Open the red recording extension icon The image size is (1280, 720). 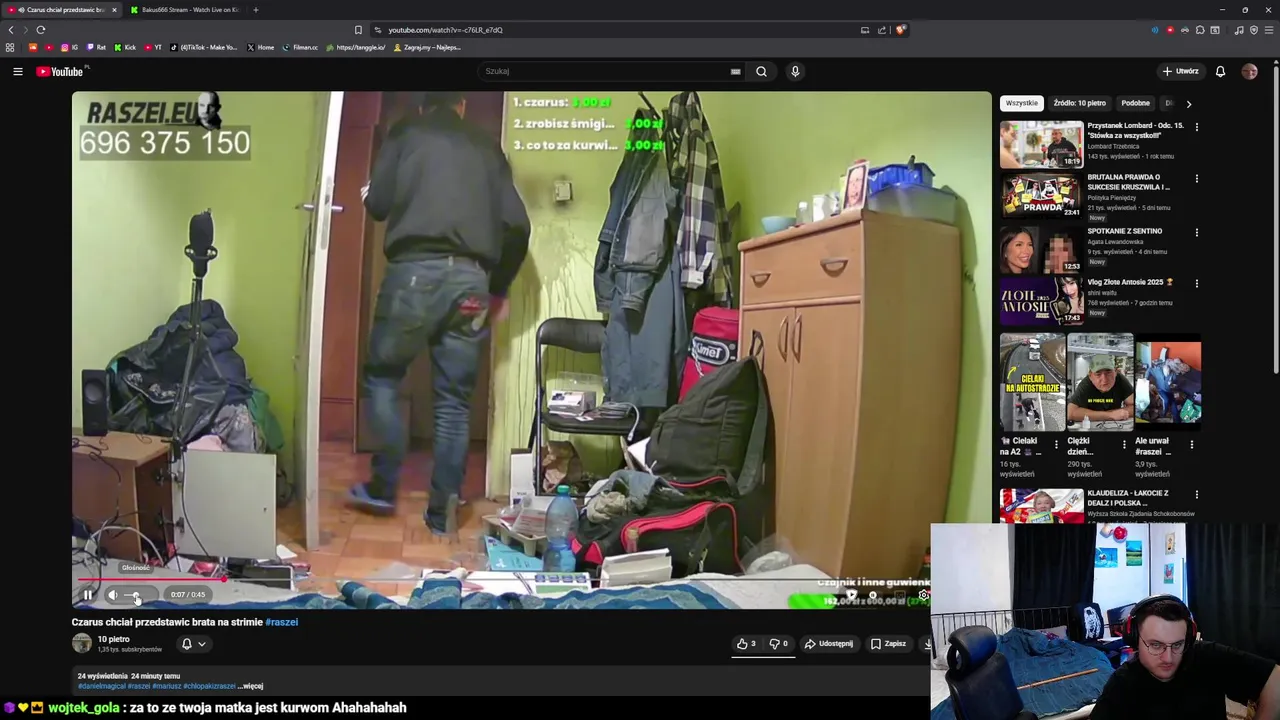pyautogui.click(x=1170, y=30)
